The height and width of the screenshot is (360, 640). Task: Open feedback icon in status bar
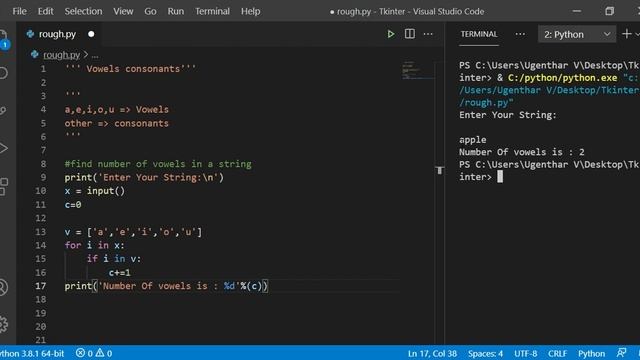click(621, 353)
